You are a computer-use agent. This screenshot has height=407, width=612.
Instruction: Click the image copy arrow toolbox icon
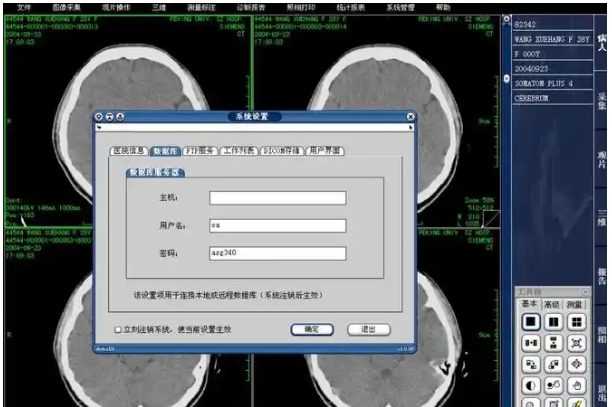(x=553, y=364)
